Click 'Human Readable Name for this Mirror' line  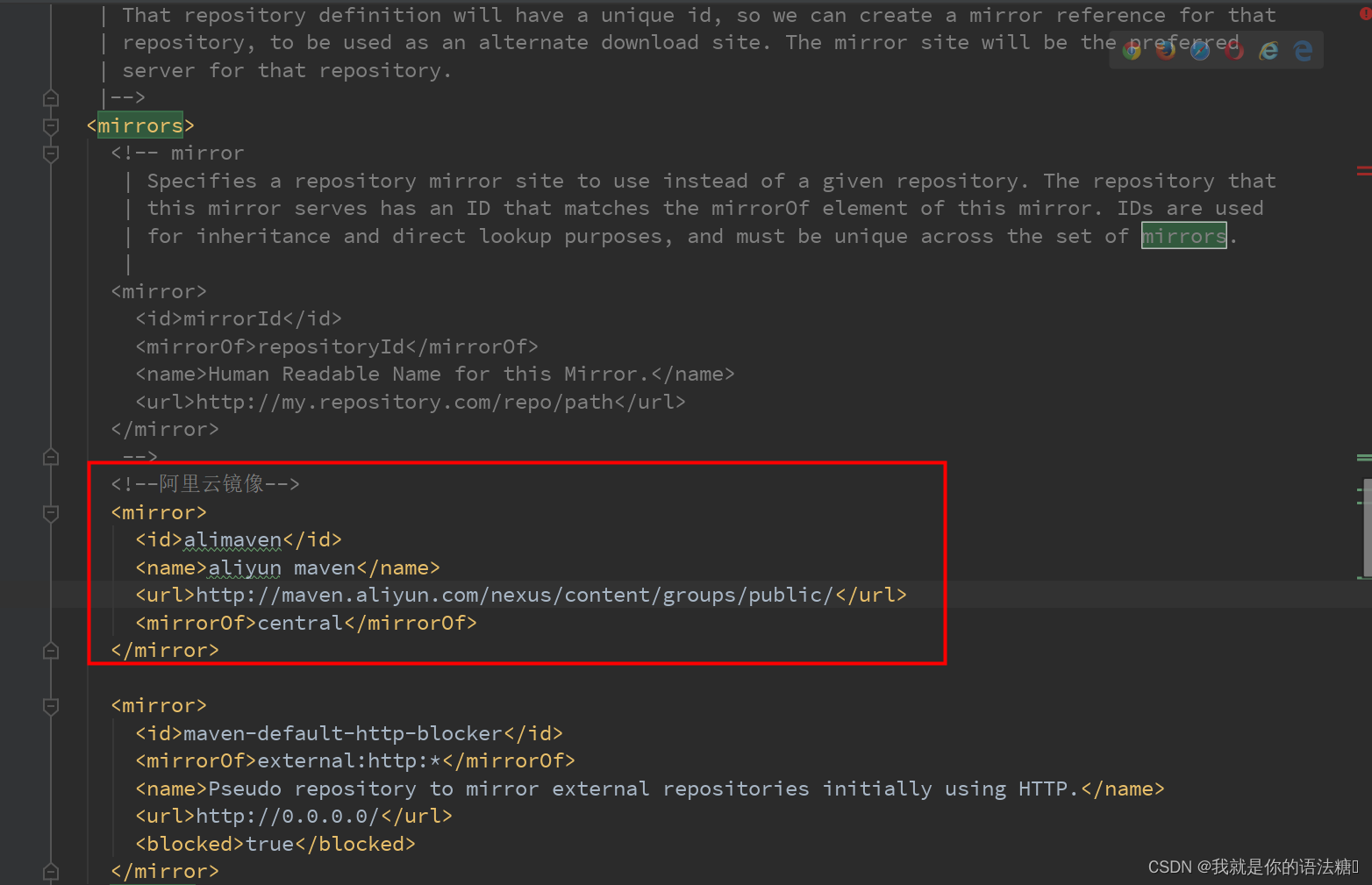coord(435,374)
